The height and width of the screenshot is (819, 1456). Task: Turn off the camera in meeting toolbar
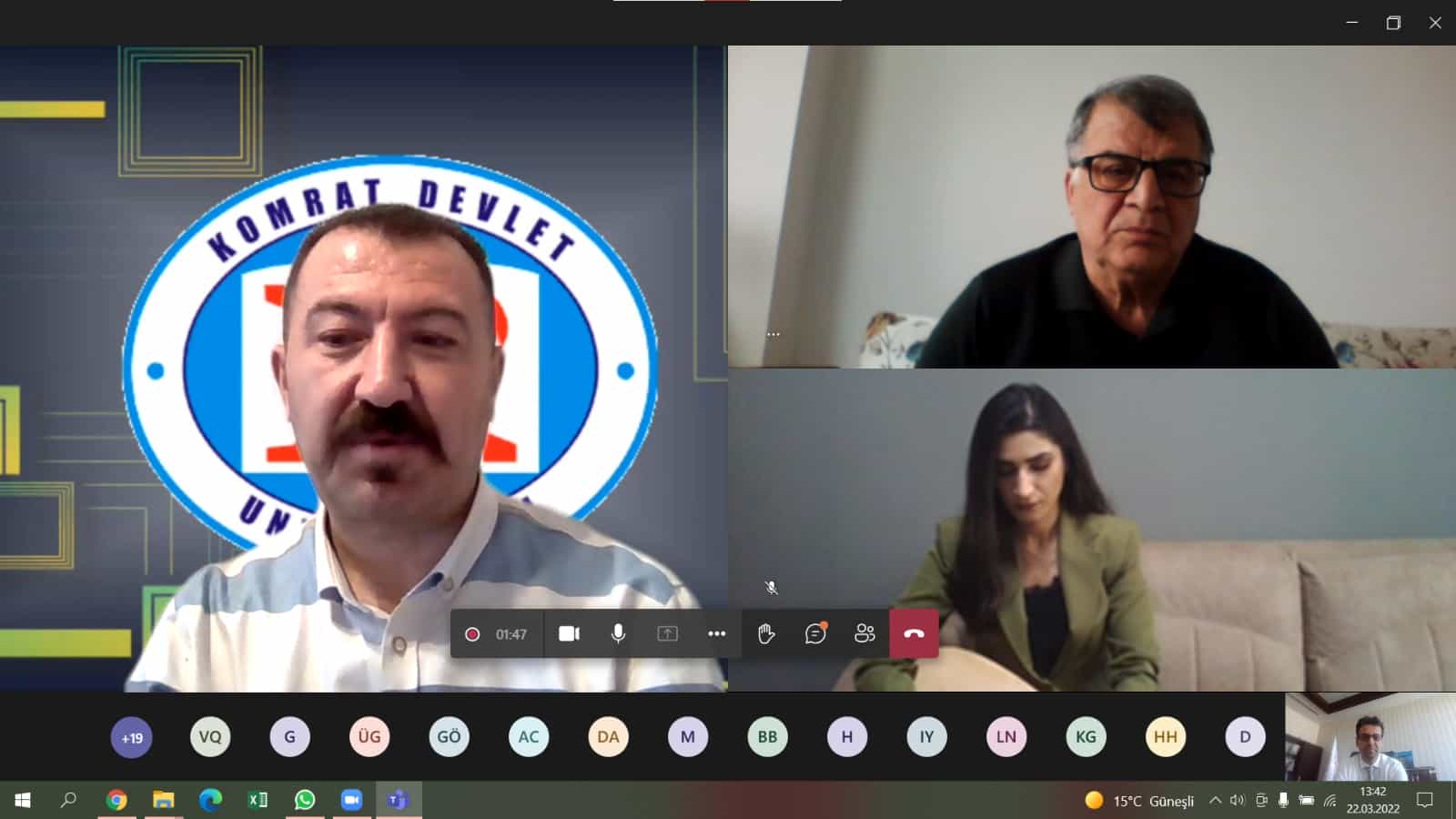(569, 633)
